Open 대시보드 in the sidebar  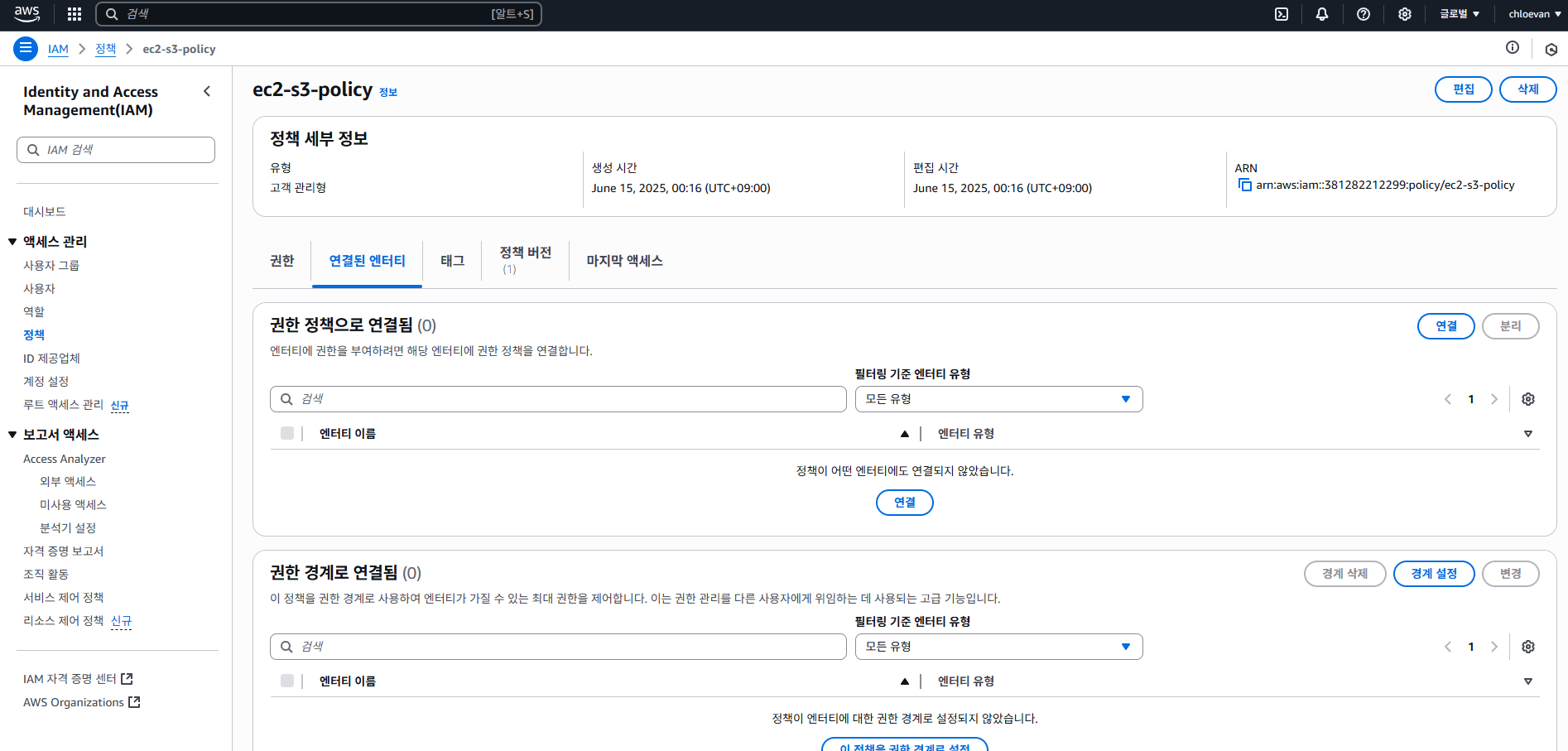pyautogui.click(x=45, y=212)
